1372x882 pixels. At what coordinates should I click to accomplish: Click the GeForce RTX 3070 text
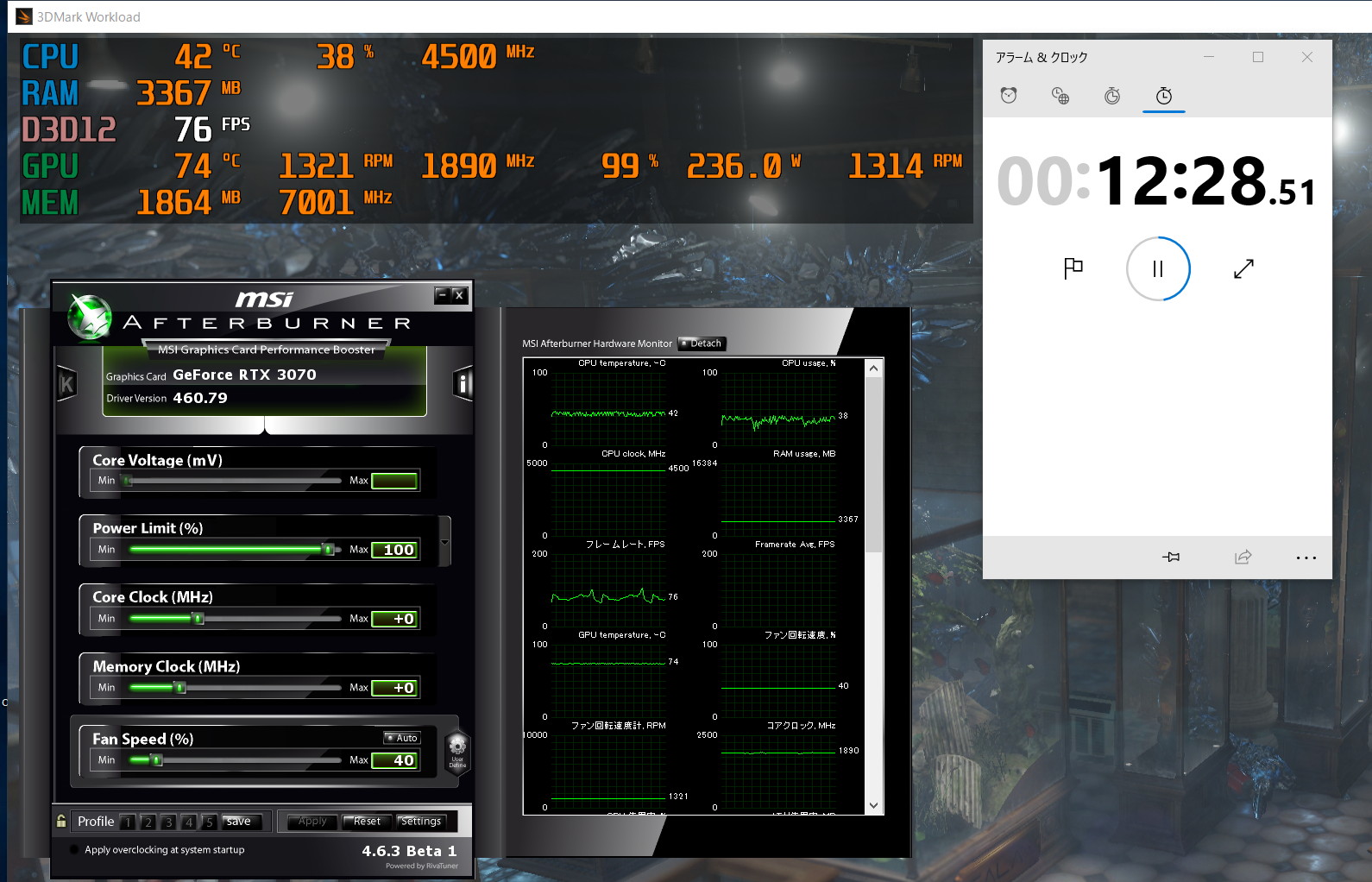click(x=244, y=375)
